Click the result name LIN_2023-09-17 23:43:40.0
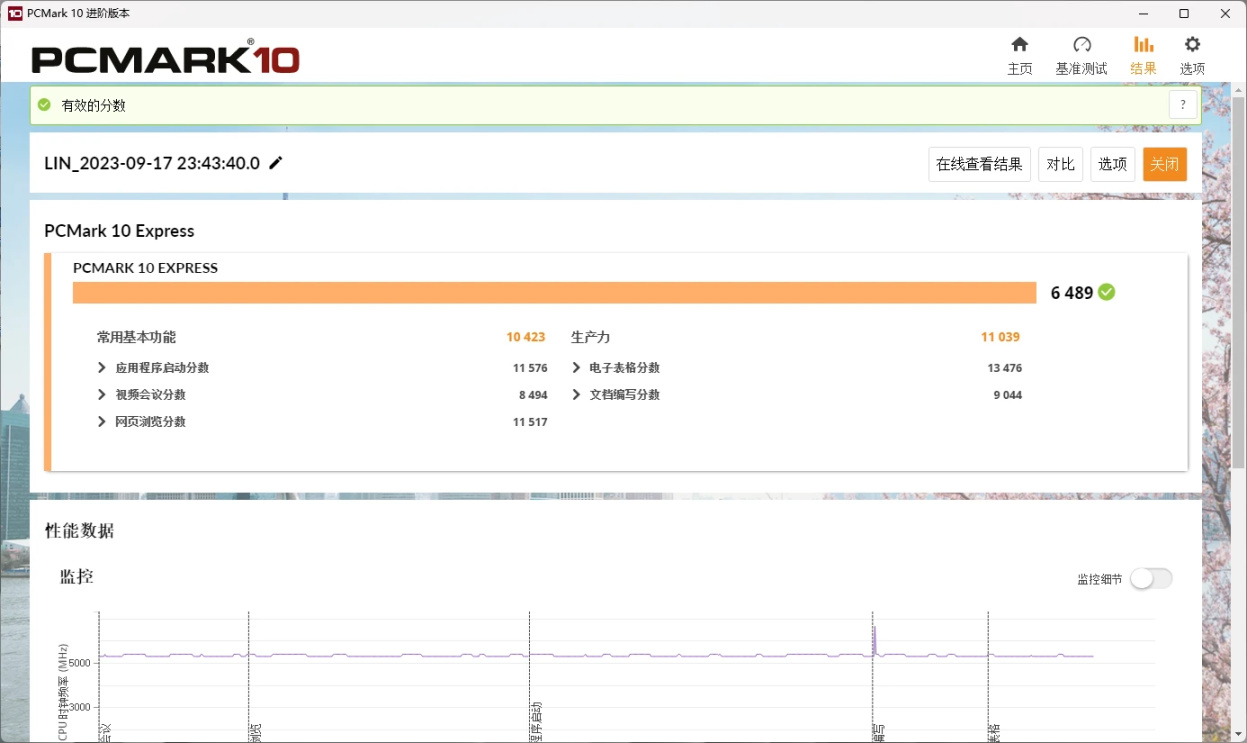This screenshot has height=743, width=1247. [x=152, y=163]
